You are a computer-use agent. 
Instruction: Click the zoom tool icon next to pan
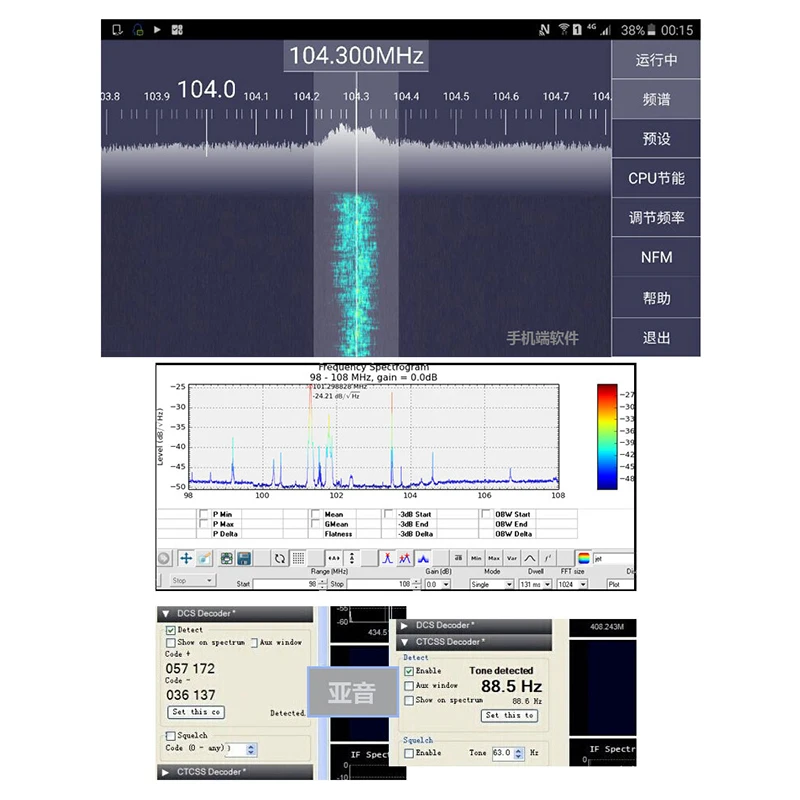pos(205,558)
